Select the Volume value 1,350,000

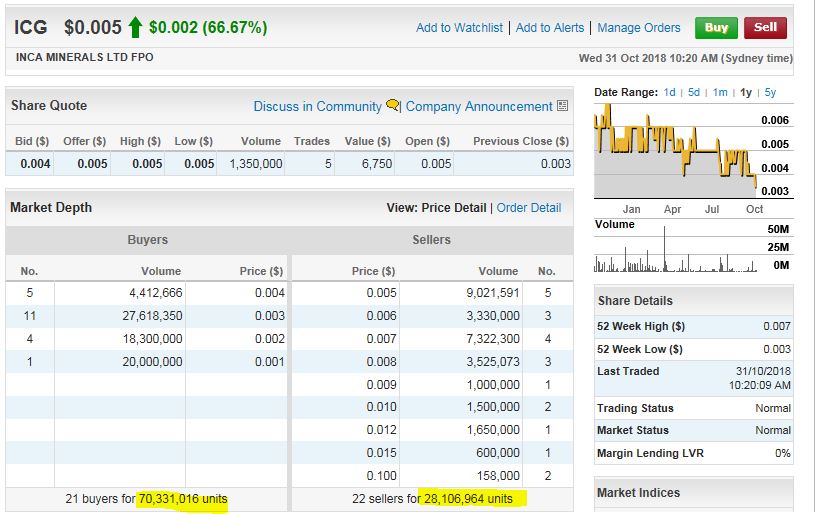click(x=256, y=164)
